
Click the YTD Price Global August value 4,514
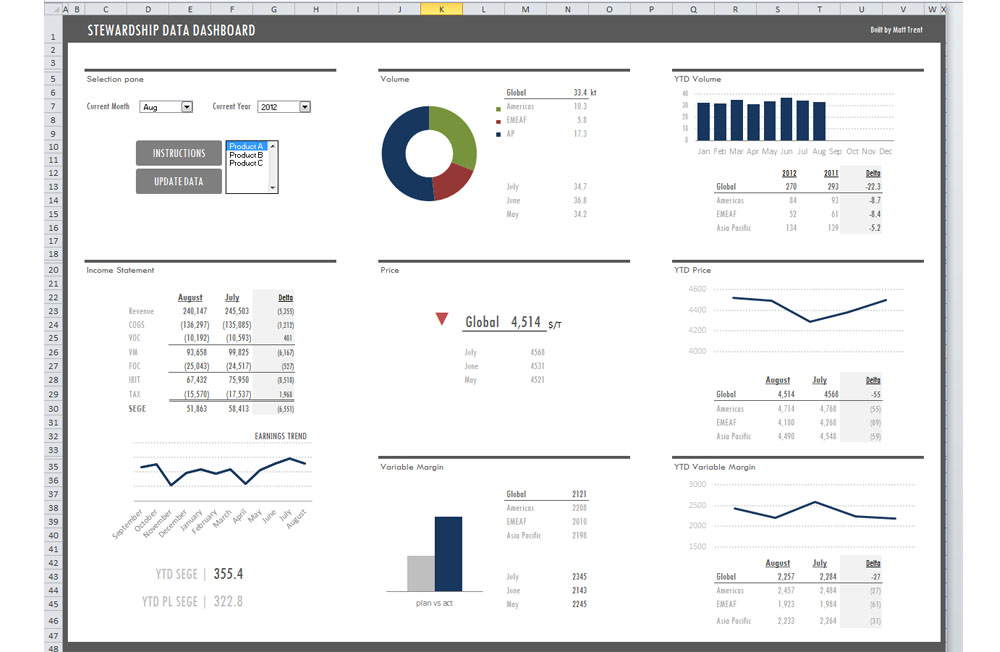pyautogui.click(x=786, y=395)
